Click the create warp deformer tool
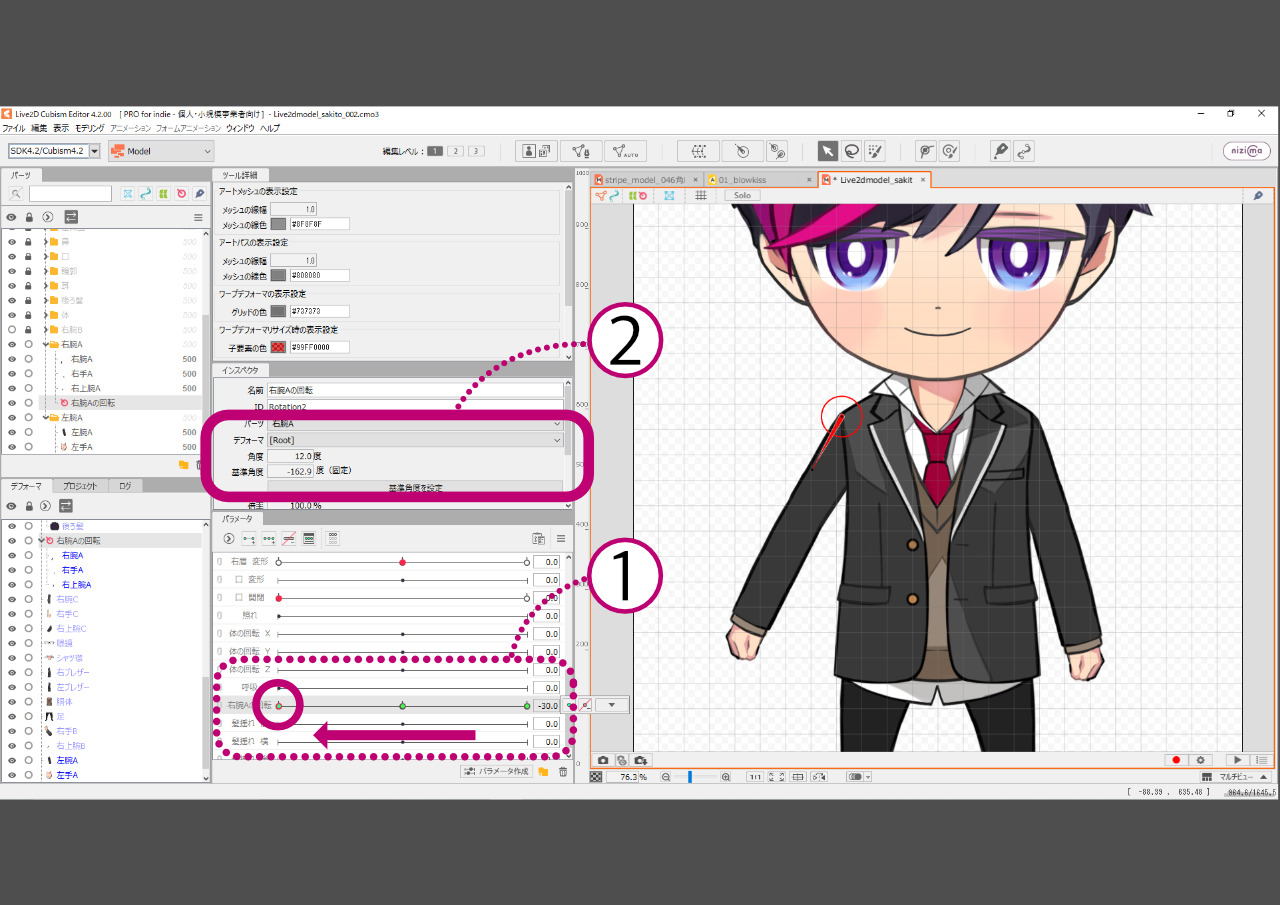This screenshot has height=905, width=1280. coord(698,151)
